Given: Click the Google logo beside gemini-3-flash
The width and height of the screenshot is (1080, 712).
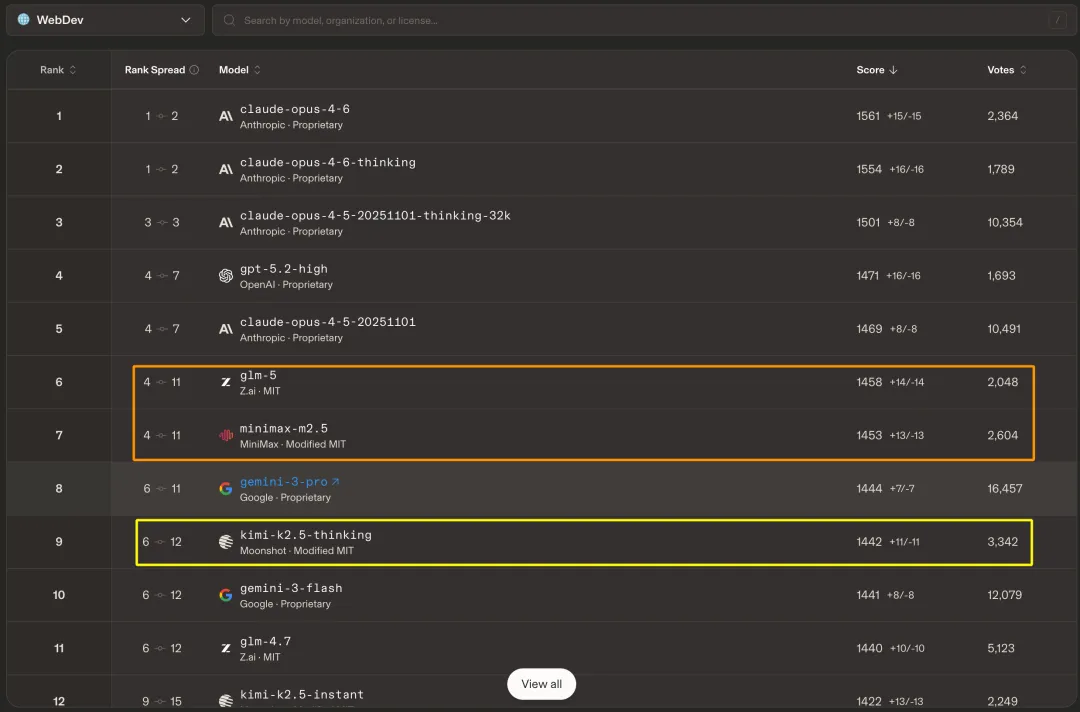Looking at the screenshot, I should (226, 595).
